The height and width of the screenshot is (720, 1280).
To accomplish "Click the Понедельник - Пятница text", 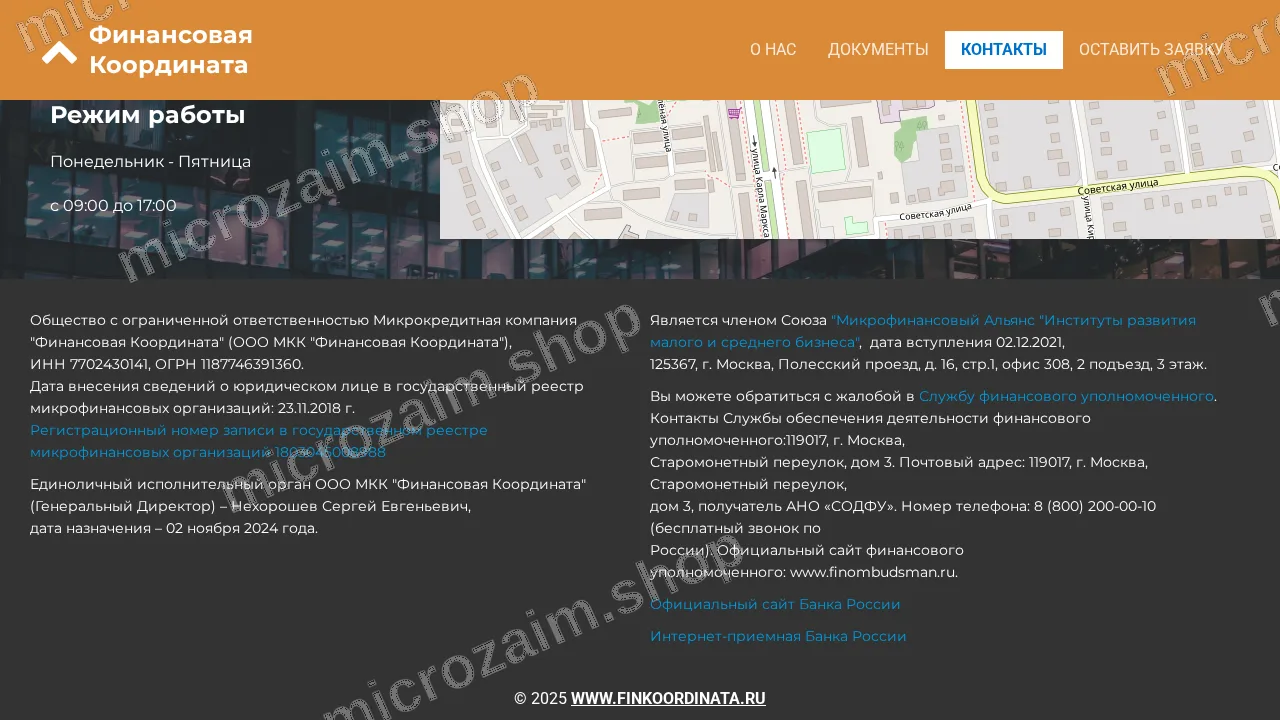I will (150, 161).
